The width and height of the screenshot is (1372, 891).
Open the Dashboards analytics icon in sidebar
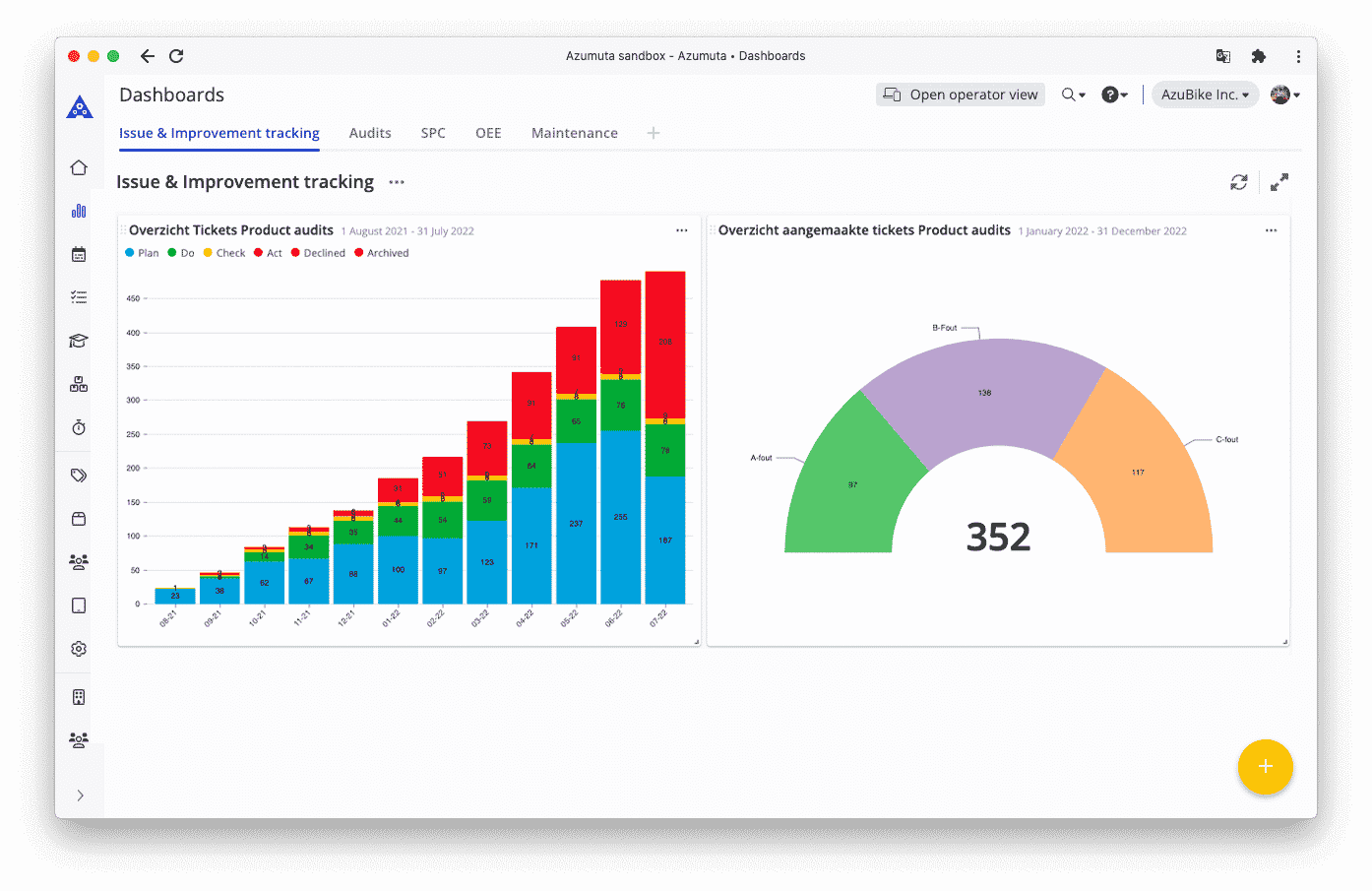coord(78,210)
